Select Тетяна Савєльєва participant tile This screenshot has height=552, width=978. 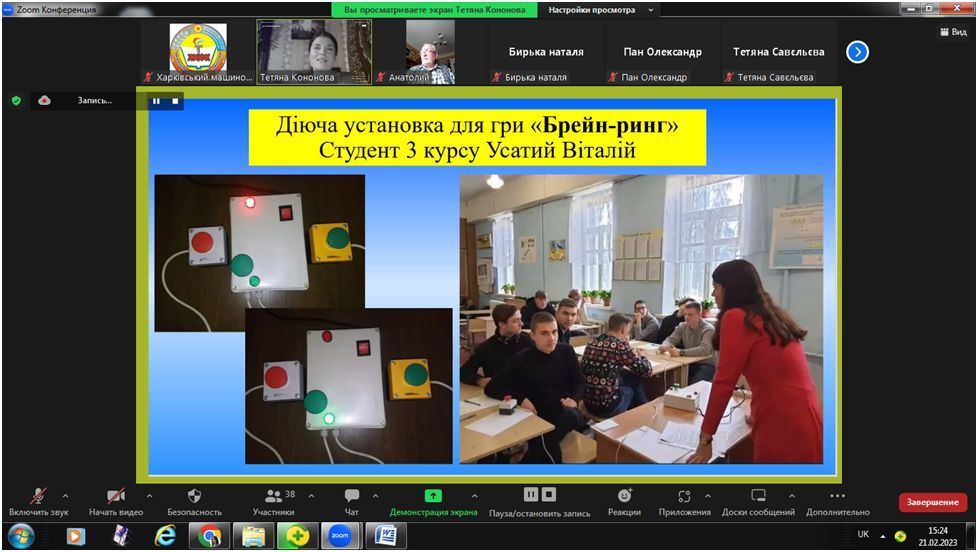(x=778, y=52)
